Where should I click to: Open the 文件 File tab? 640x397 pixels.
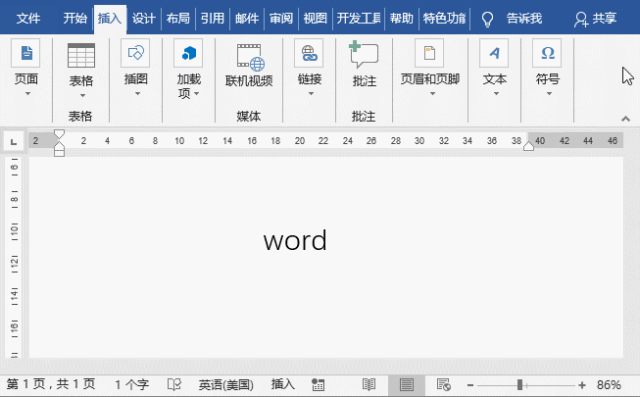(x=28, y=18)
